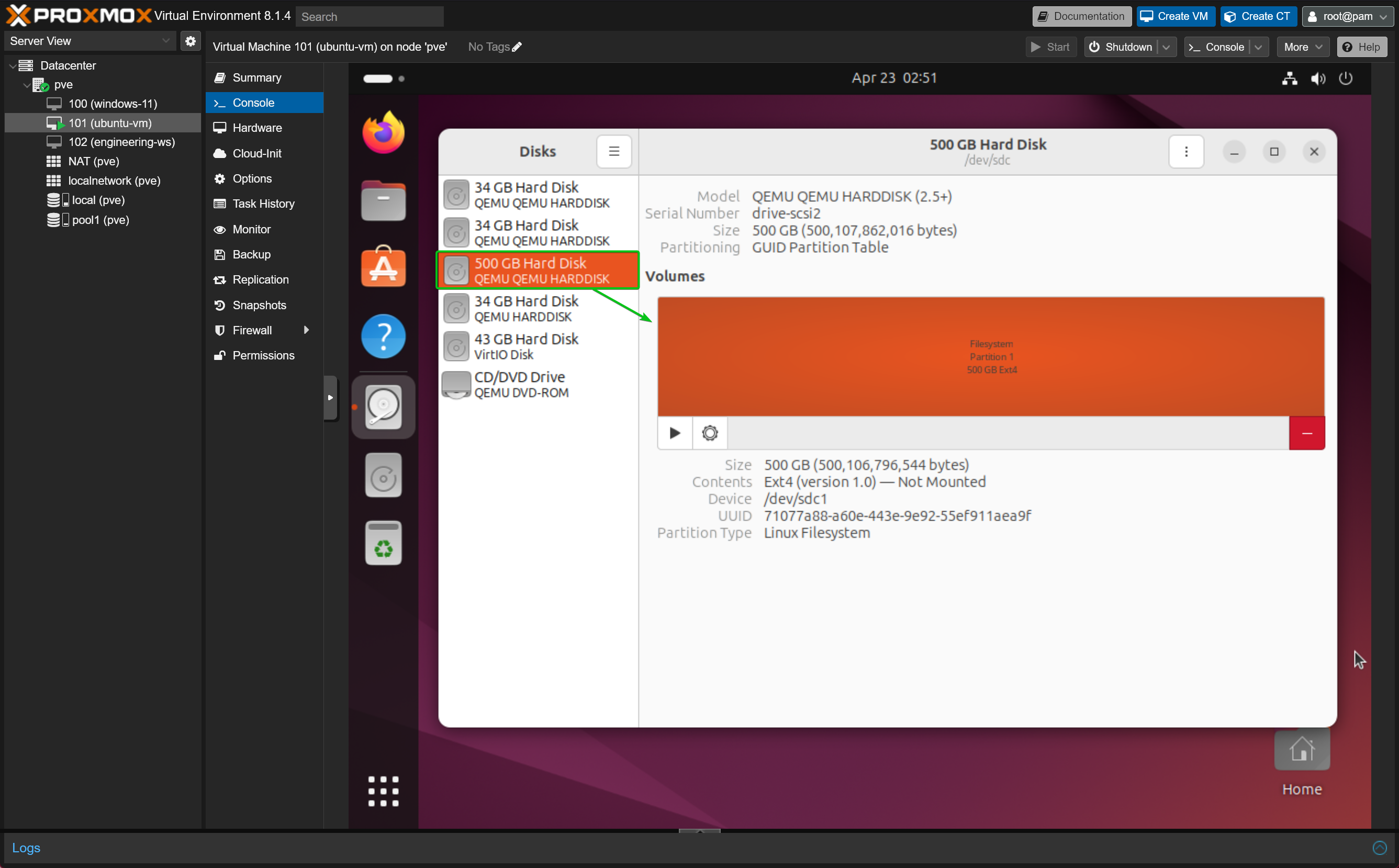Select the 43 GB VirtIO Disk

pos(538,346)
